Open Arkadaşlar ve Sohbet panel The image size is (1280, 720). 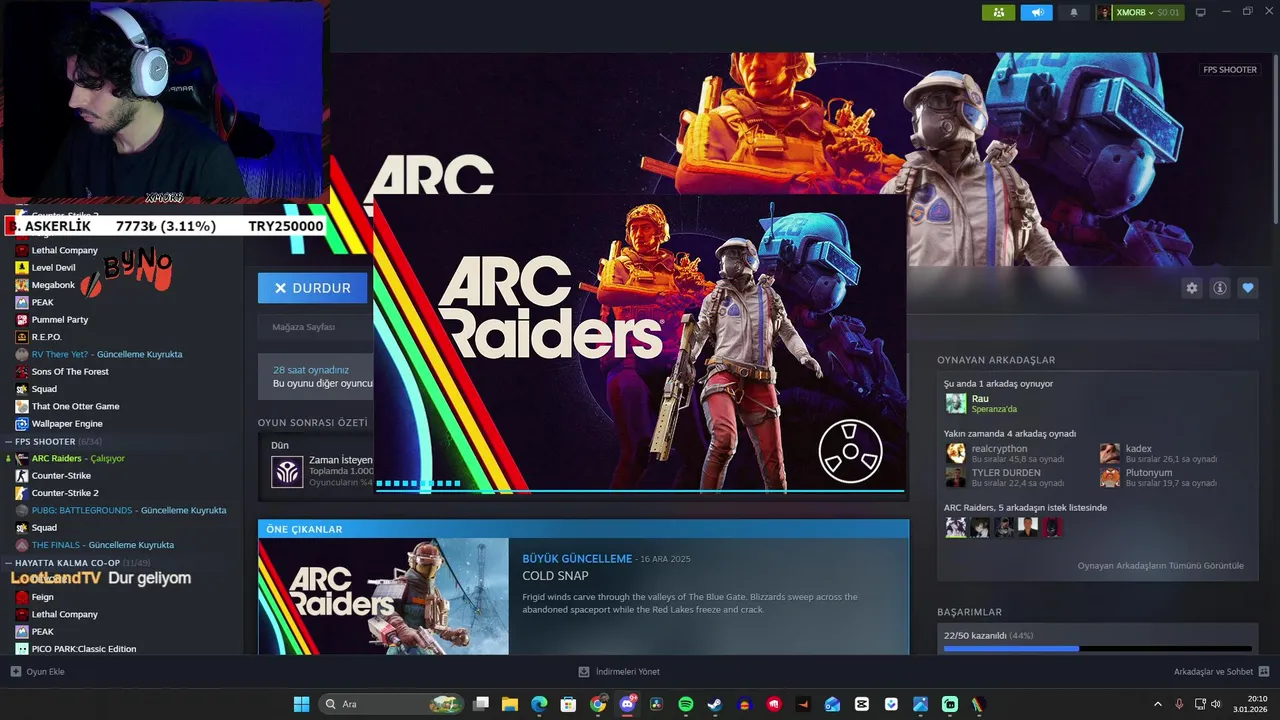(x=1221, y=672)
